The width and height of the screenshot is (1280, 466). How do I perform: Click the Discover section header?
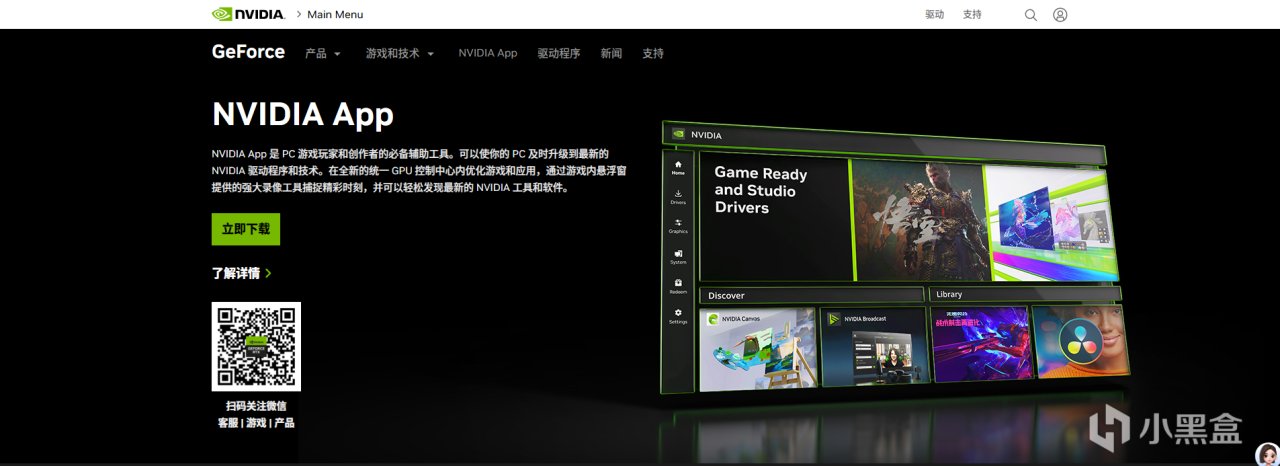811,295
